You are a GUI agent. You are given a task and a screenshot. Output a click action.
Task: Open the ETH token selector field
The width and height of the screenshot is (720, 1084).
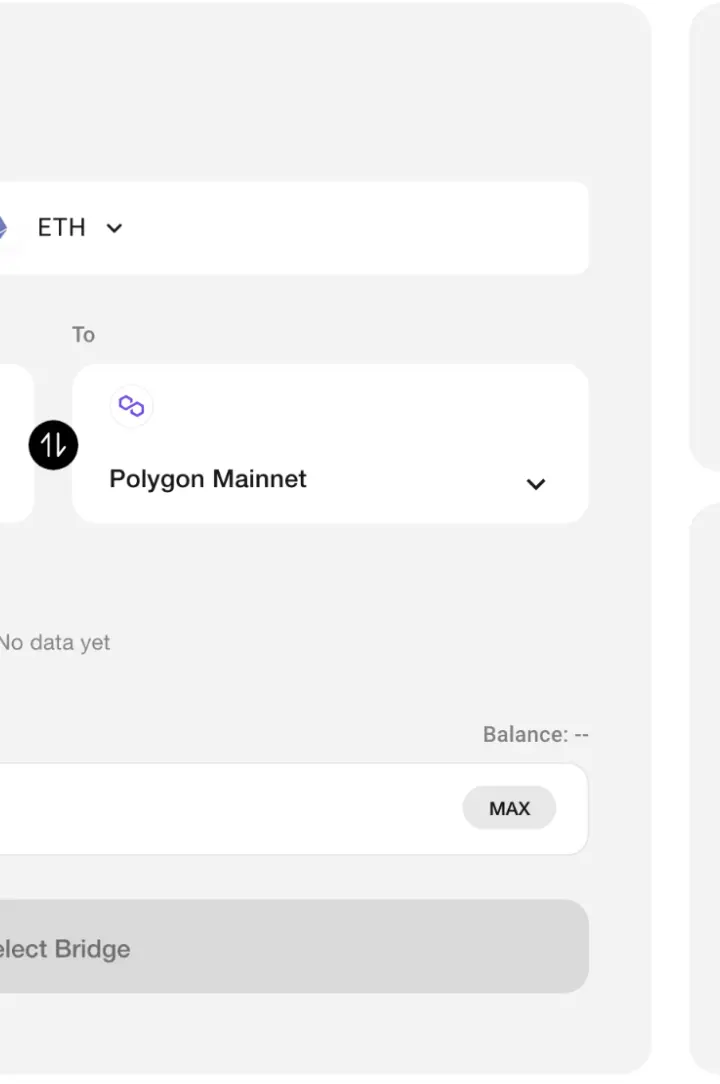(x=300, y=228)
